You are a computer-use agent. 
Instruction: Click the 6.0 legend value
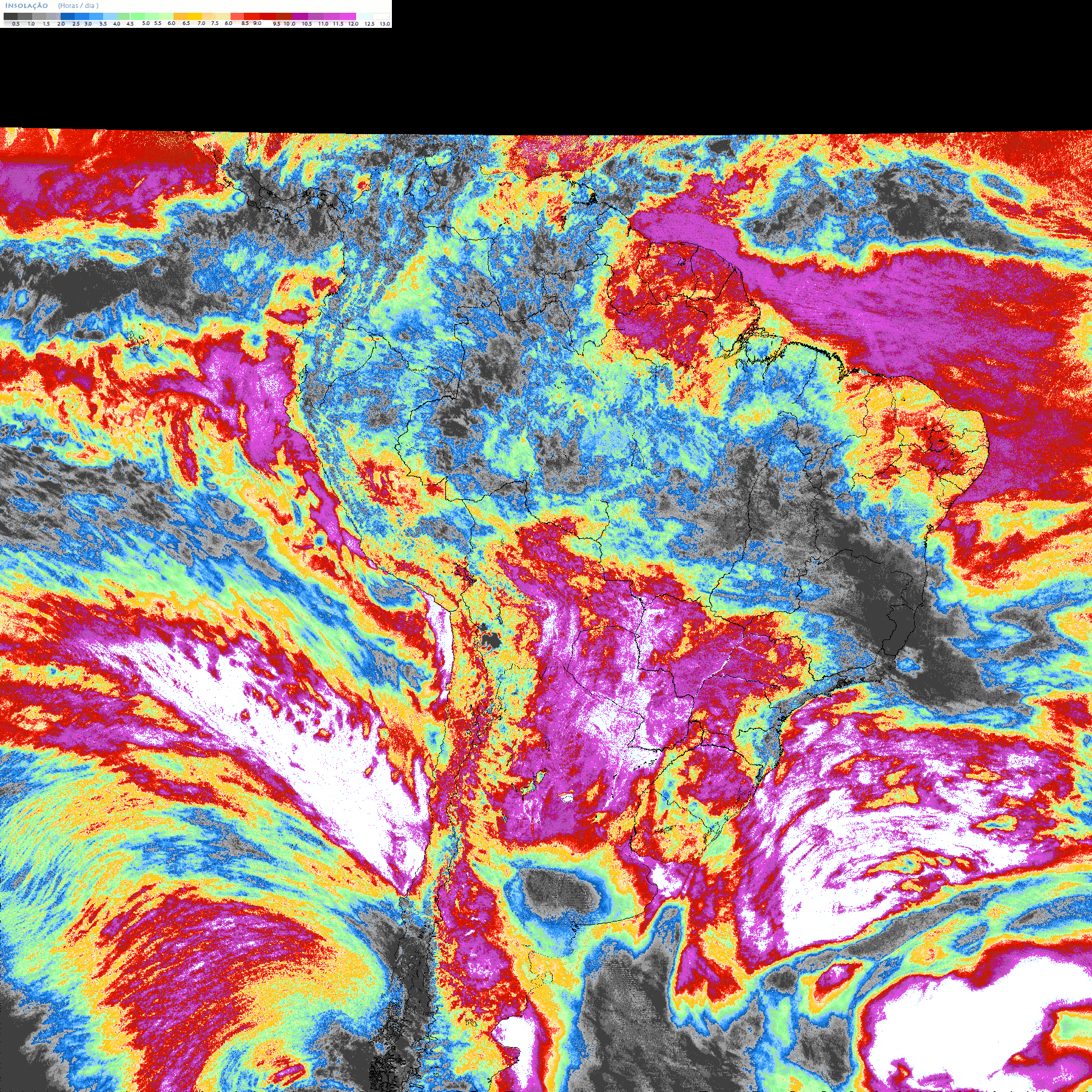pyautogui.click(x=171, y=23)
